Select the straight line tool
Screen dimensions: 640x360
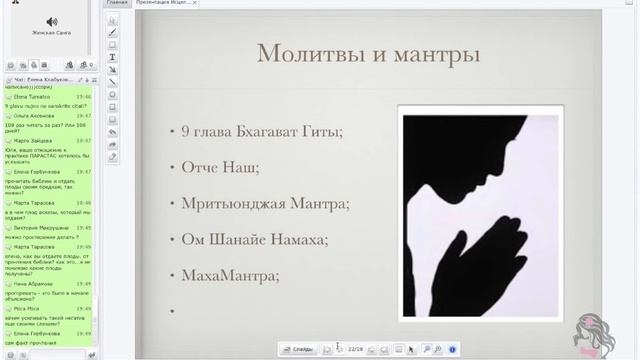113,82
